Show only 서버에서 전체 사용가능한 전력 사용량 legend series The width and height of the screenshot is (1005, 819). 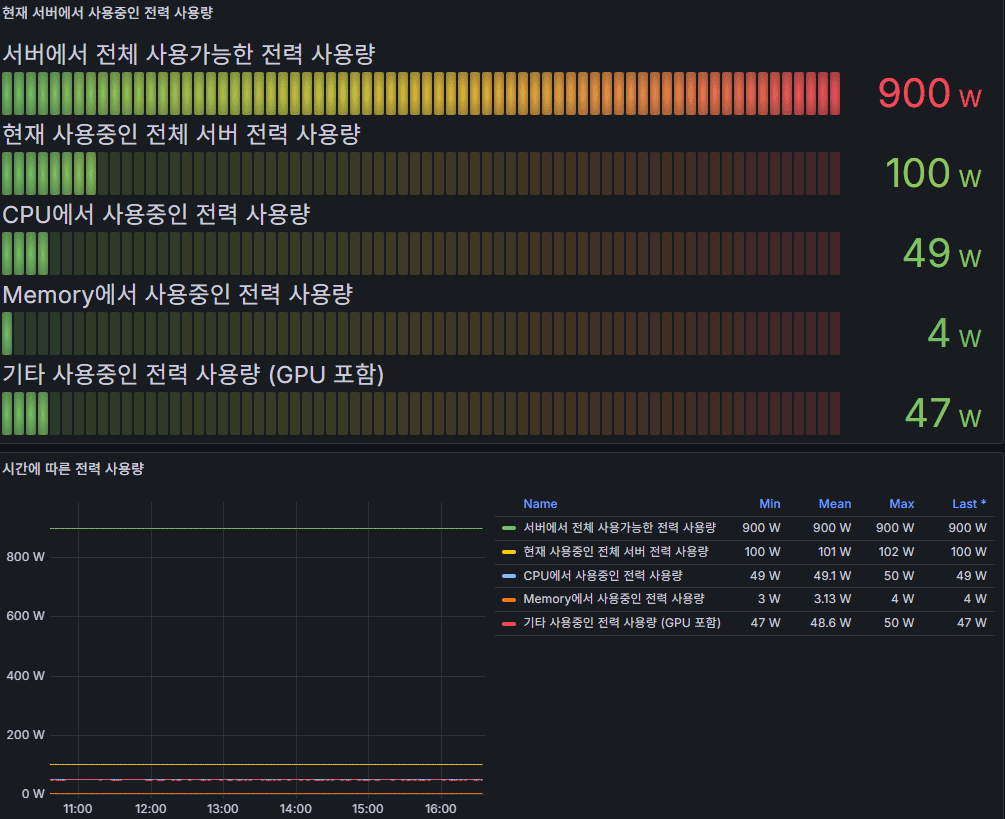coord(619,528)
